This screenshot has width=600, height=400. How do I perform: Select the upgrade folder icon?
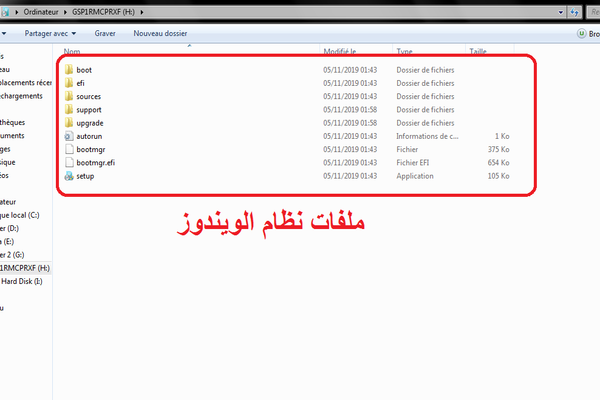[x=68, y=122]
